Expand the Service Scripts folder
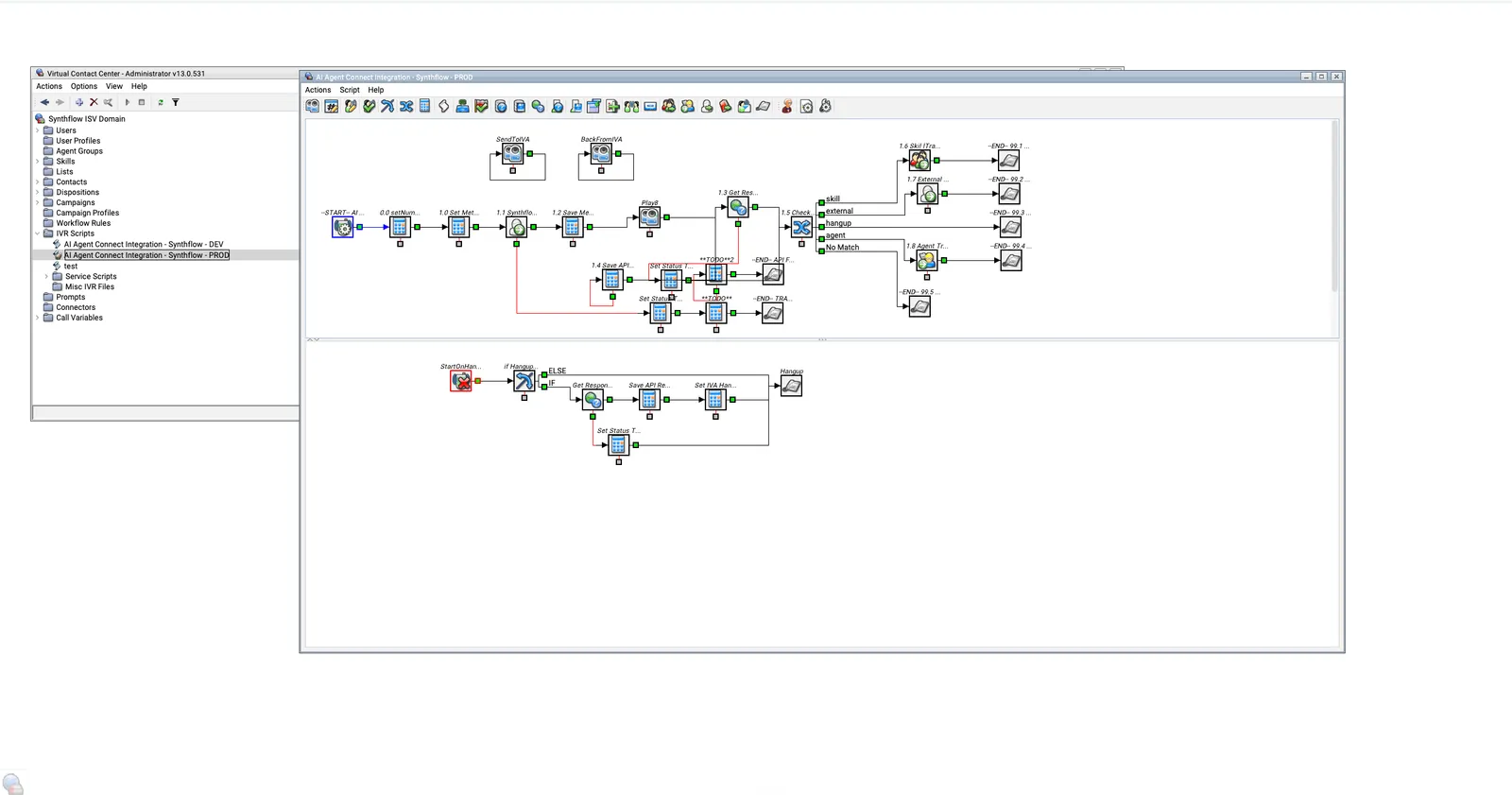Screen dimensions: 1512x795 [46, 277]
